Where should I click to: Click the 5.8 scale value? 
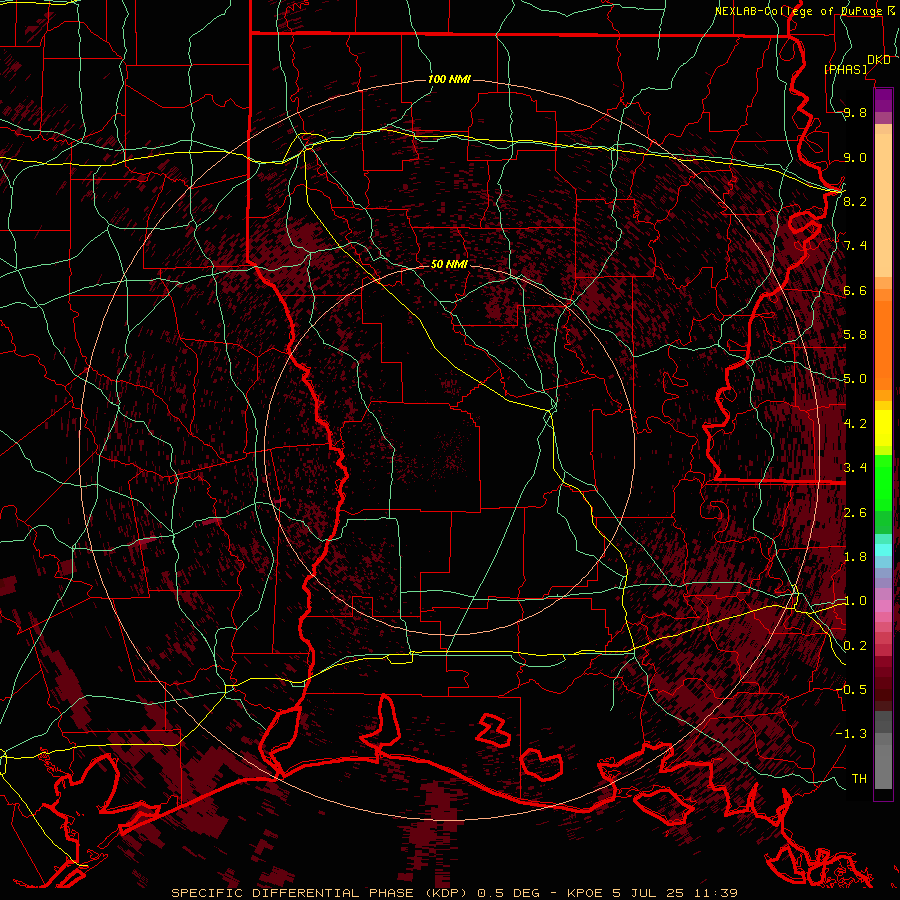(x=855, y=335)
